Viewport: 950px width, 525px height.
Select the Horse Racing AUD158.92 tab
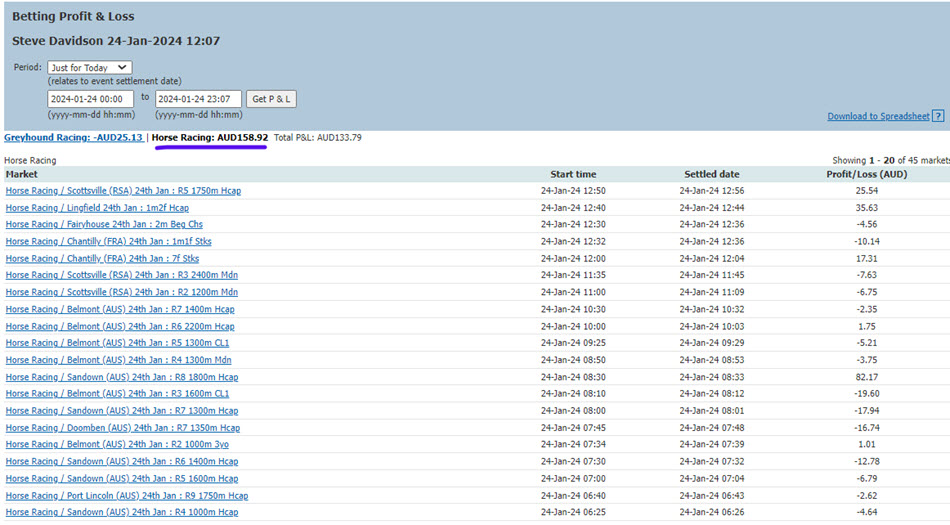pyautogui.click(x=210, y=137)
